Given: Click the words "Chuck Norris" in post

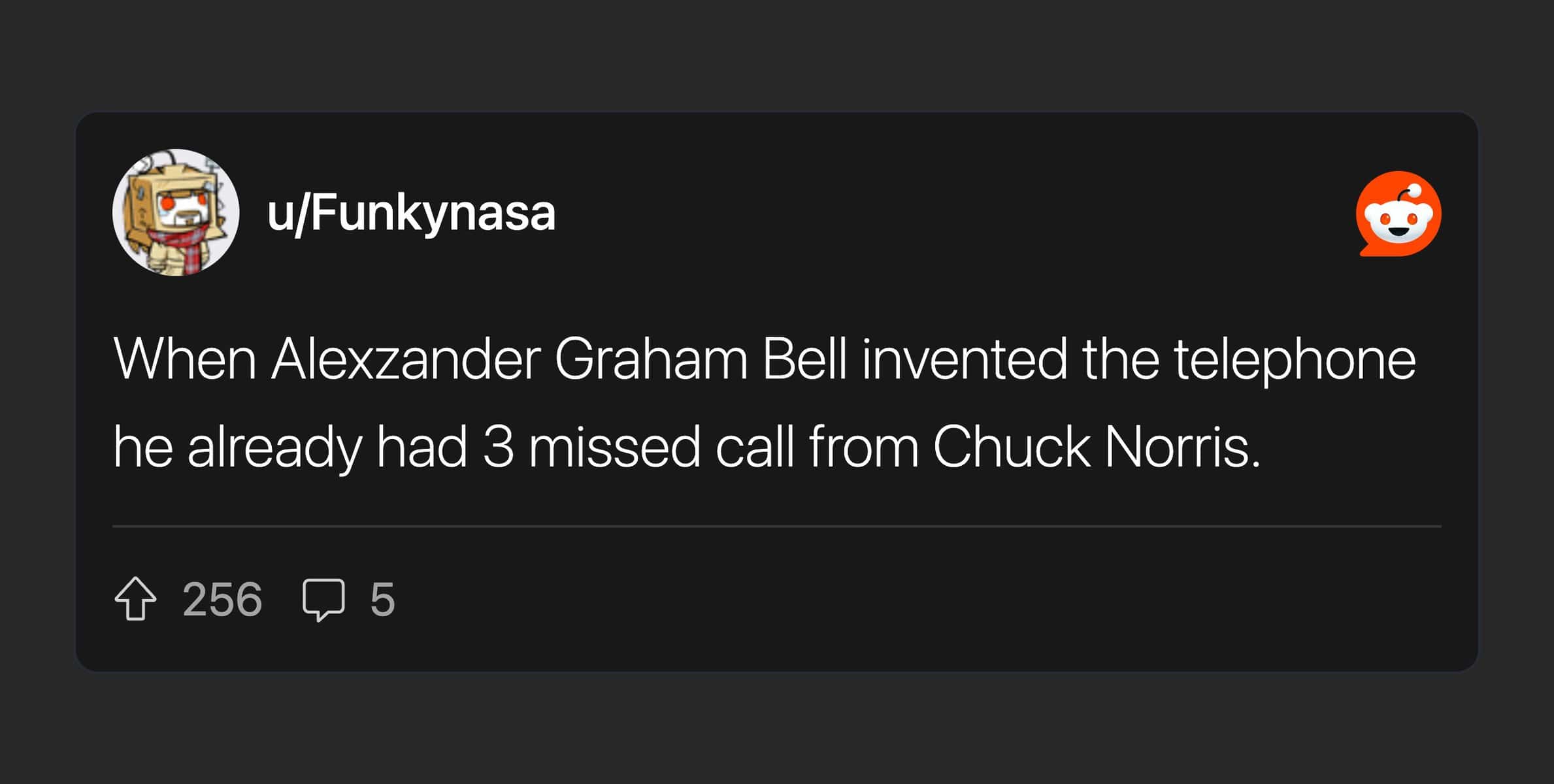Looking at the screenshot, I should click(x=1096, y=448).
